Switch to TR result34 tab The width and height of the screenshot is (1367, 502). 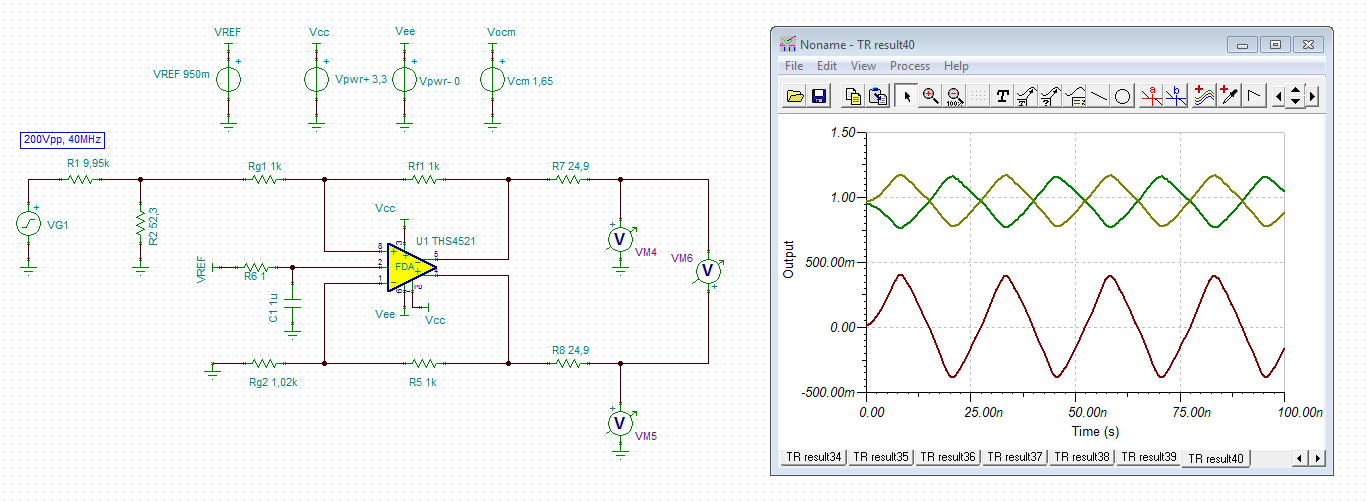[x=814, y=457]
